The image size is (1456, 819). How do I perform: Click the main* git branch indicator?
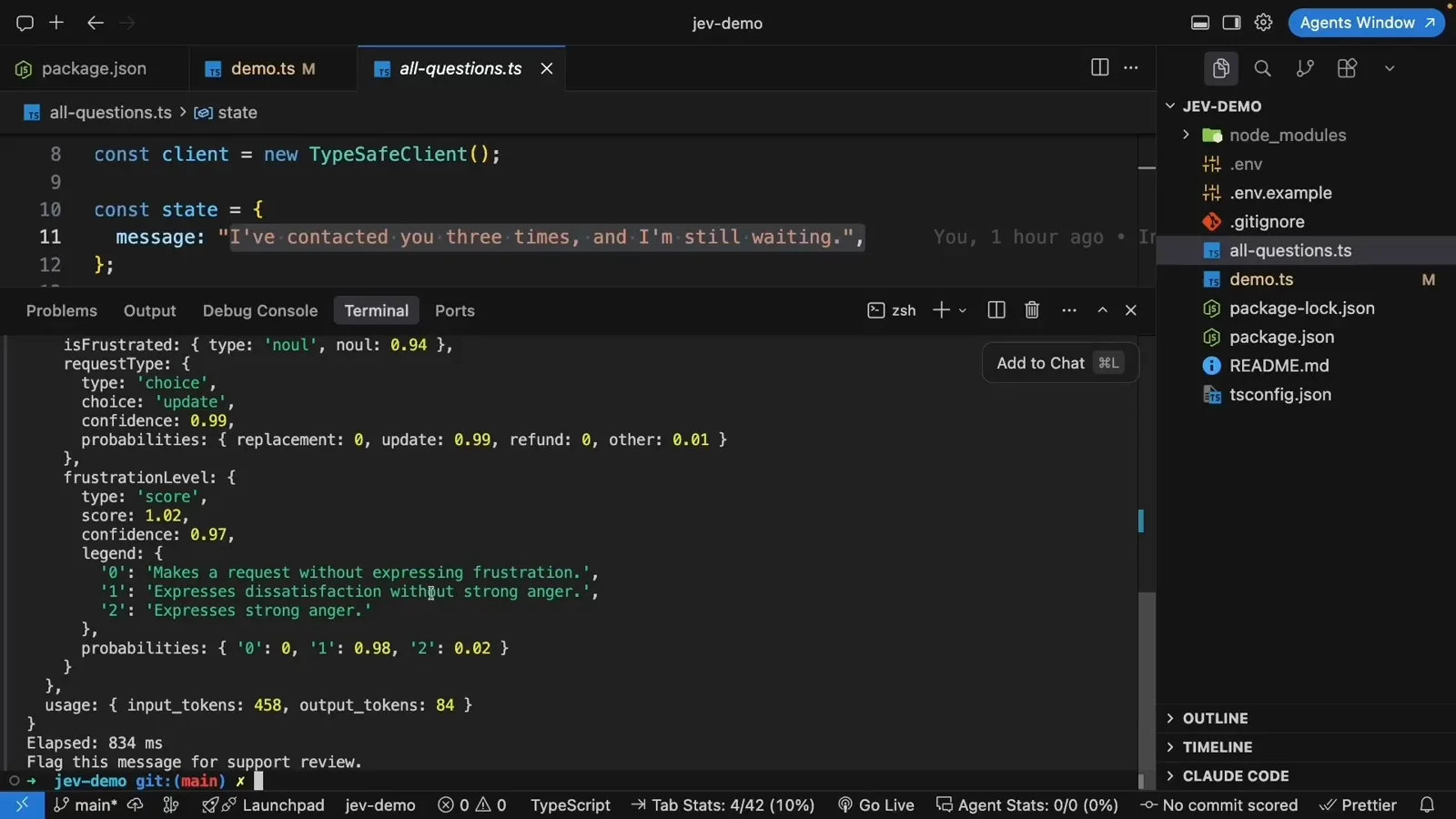tap(86, 805)
